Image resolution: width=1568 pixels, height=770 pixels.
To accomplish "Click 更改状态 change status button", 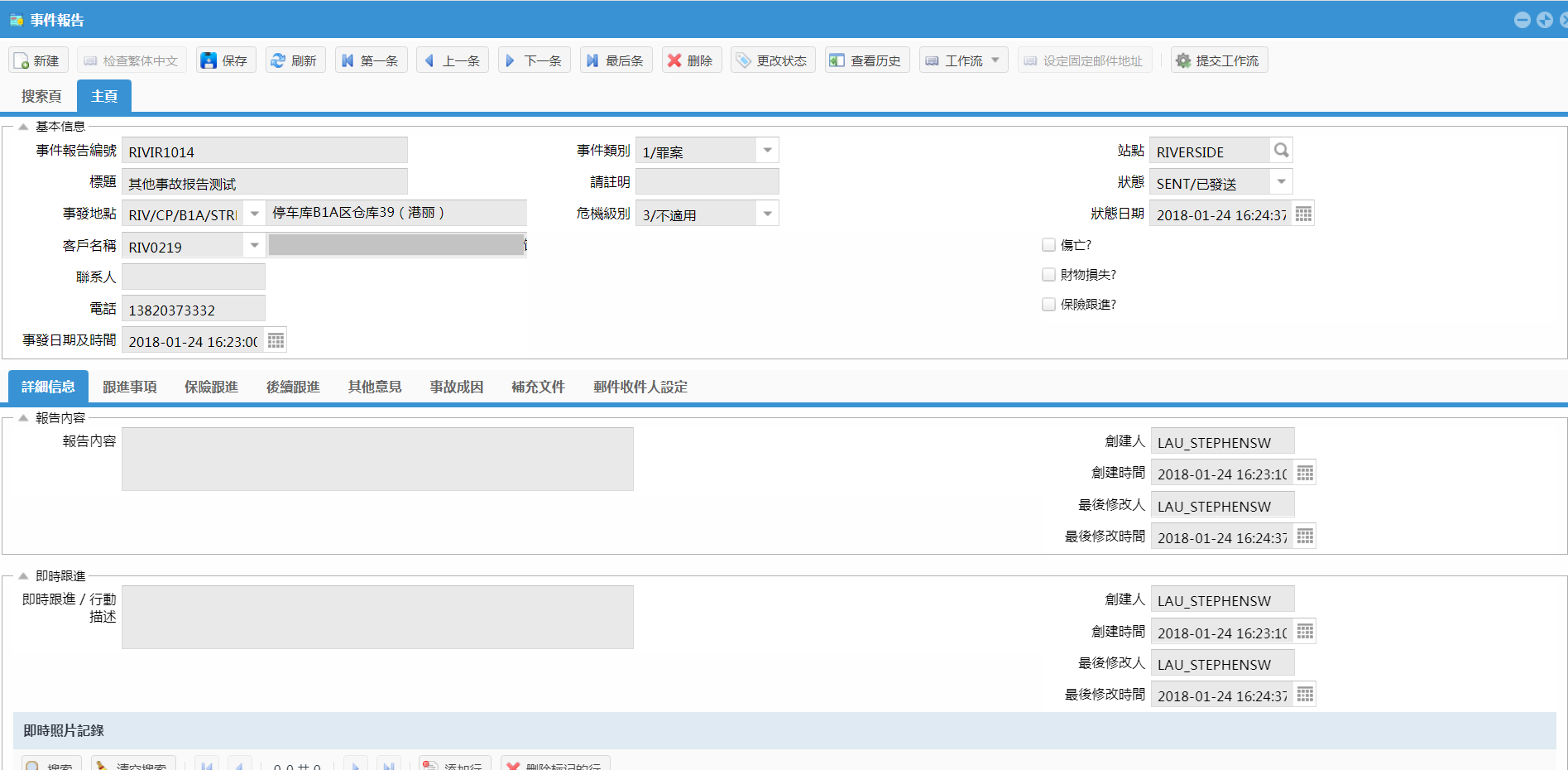I will pos(773,60).
